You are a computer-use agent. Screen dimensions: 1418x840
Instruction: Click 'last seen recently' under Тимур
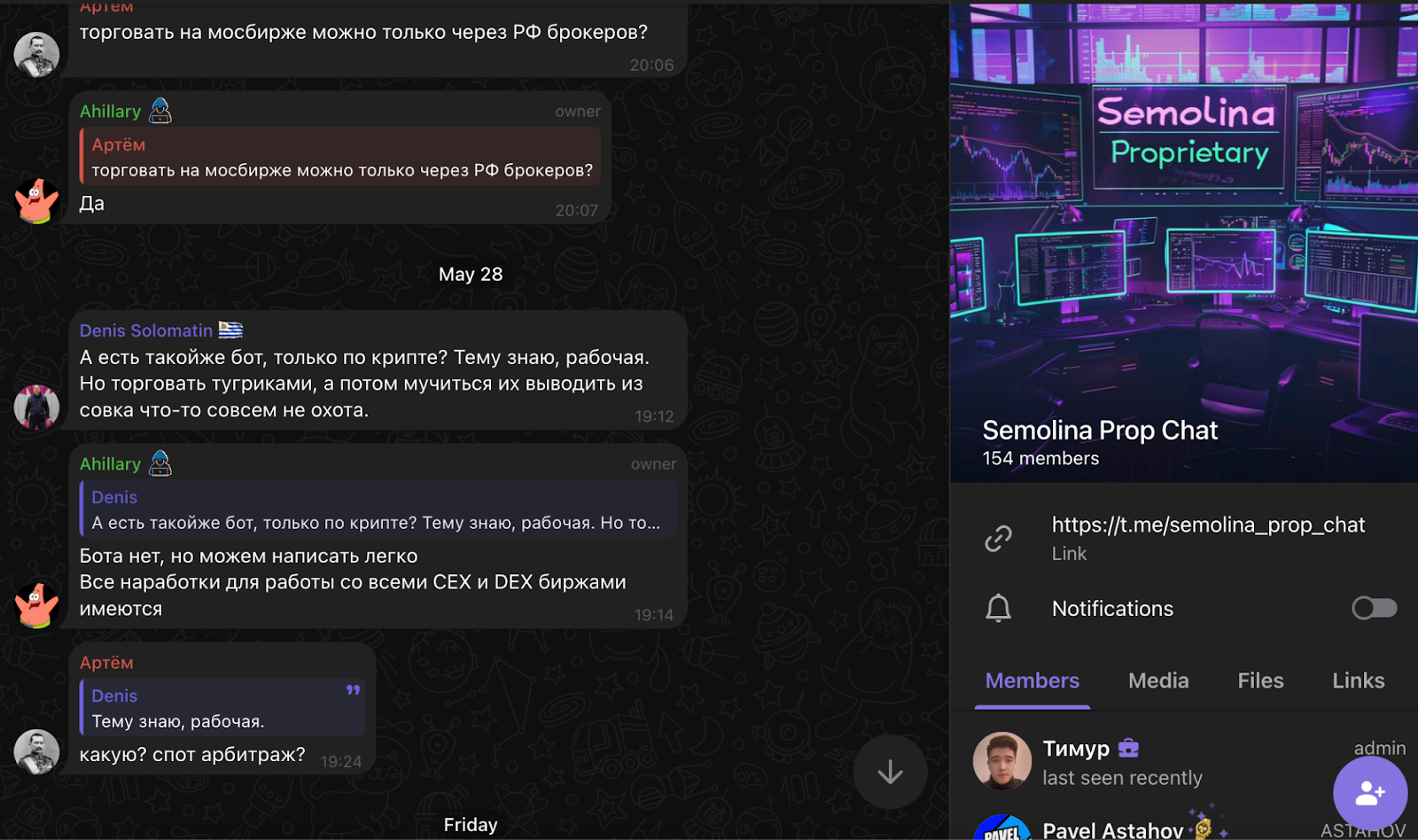click(1122, 778)
